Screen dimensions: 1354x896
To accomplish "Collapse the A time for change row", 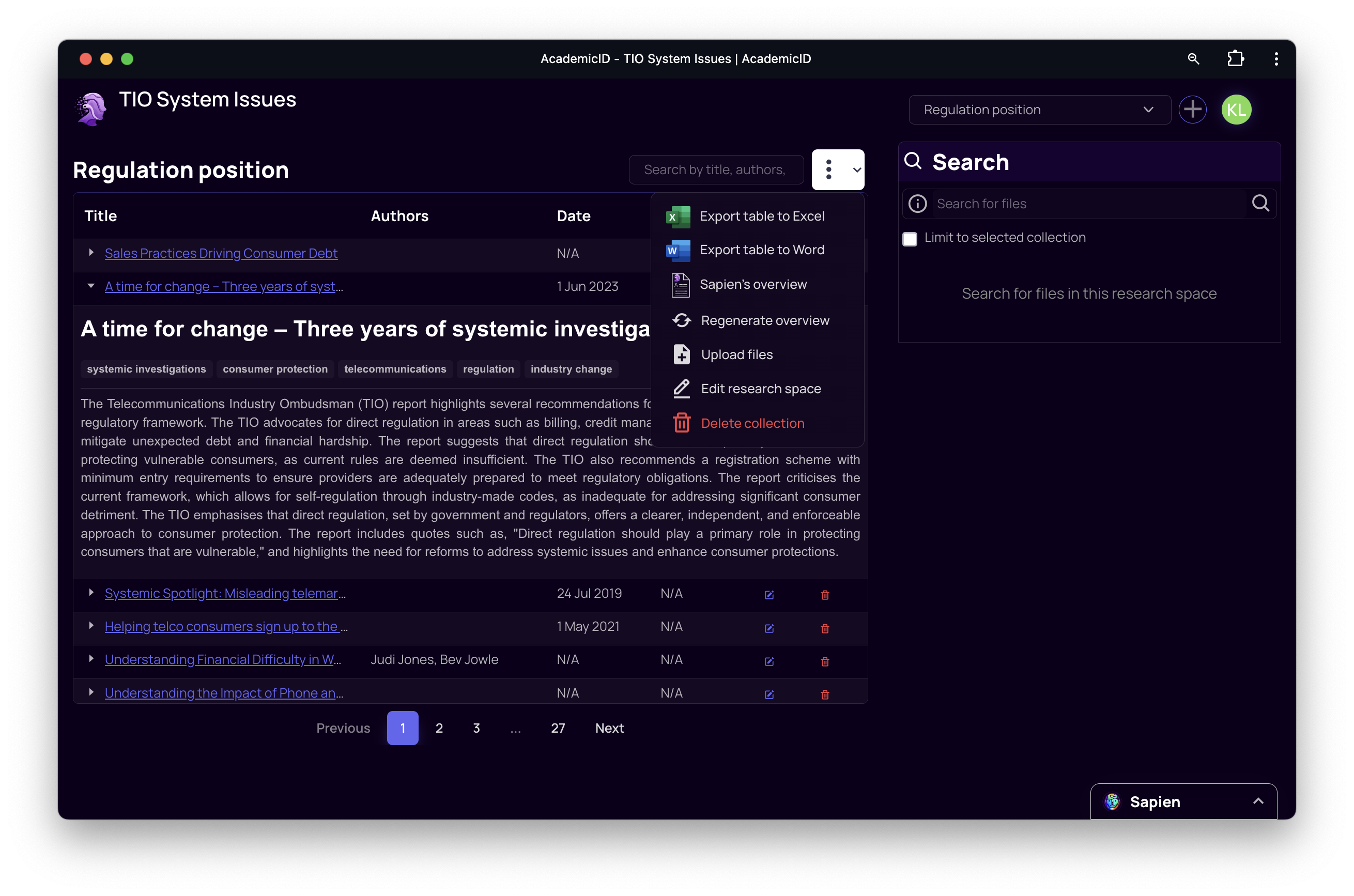I will pos(91,286).
